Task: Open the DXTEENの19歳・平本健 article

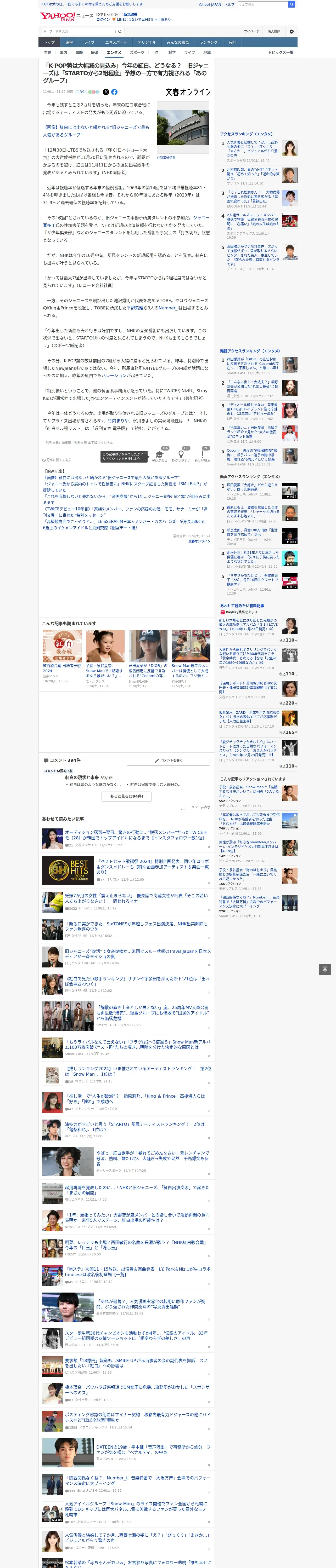Action: 153,1450
